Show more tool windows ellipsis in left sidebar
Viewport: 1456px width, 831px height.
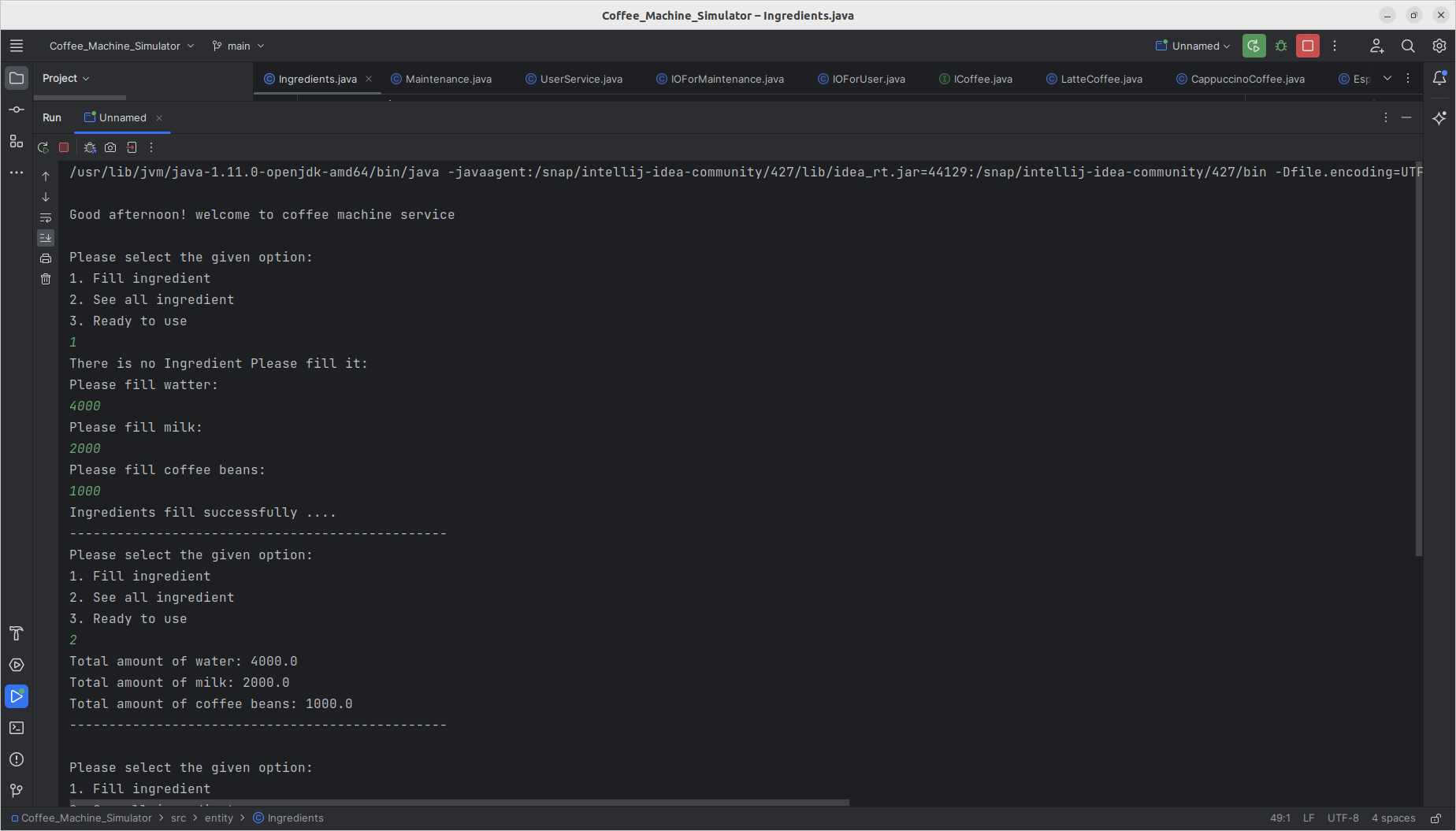[x=17, y=173]
